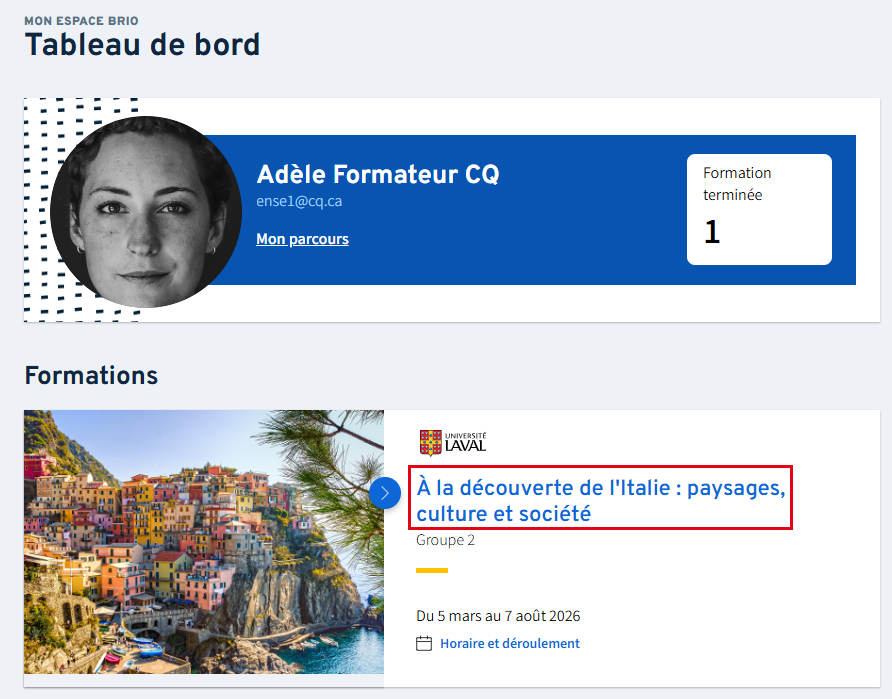The image size is (892, 699).
Task: Click the date range Du 5 mars au 7 août 2026
Action: [498, 616]
